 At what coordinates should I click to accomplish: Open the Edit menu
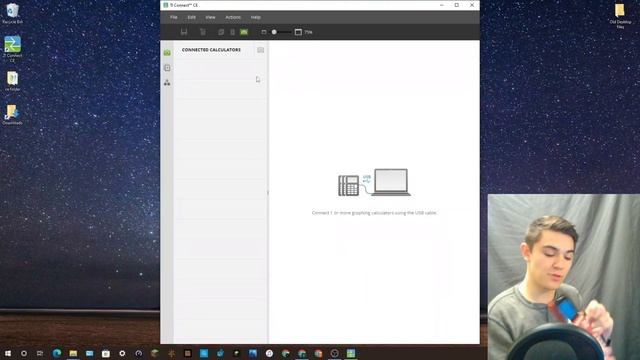click(191, 18)
